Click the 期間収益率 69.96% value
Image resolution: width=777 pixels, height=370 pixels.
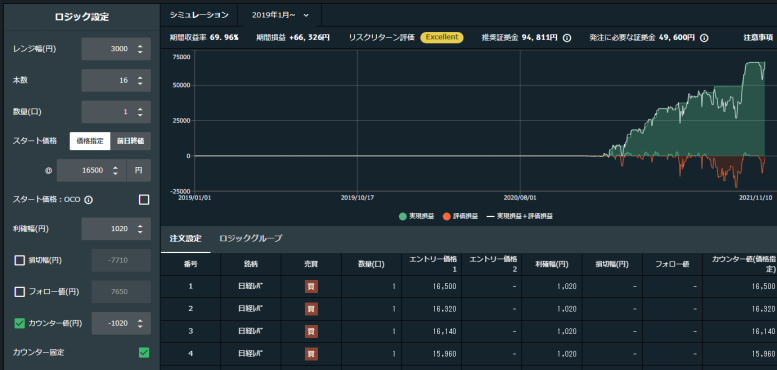pyautogui.click(x=224, y=38)
